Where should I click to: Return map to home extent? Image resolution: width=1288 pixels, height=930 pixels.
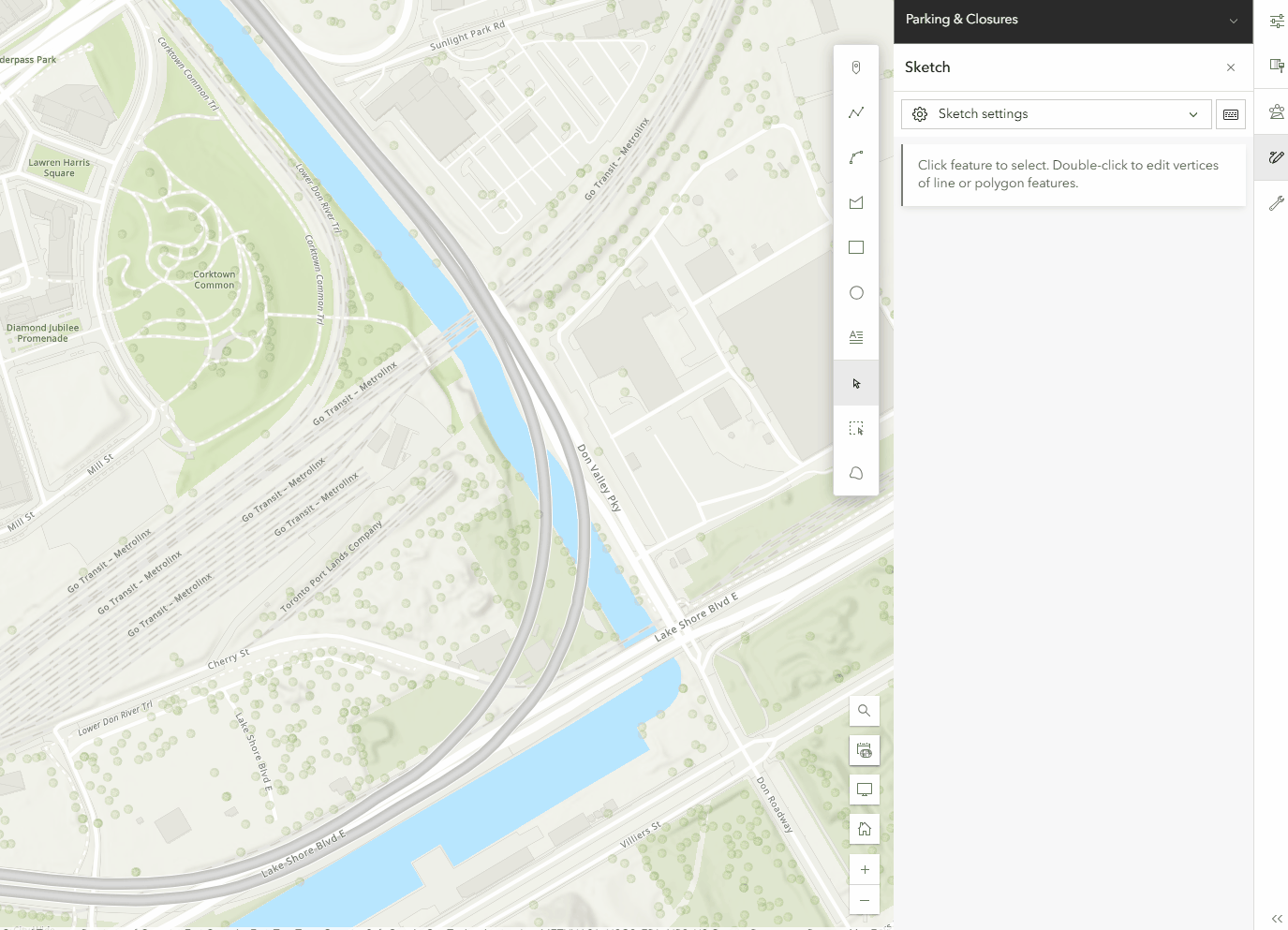(x=864, y=828)
